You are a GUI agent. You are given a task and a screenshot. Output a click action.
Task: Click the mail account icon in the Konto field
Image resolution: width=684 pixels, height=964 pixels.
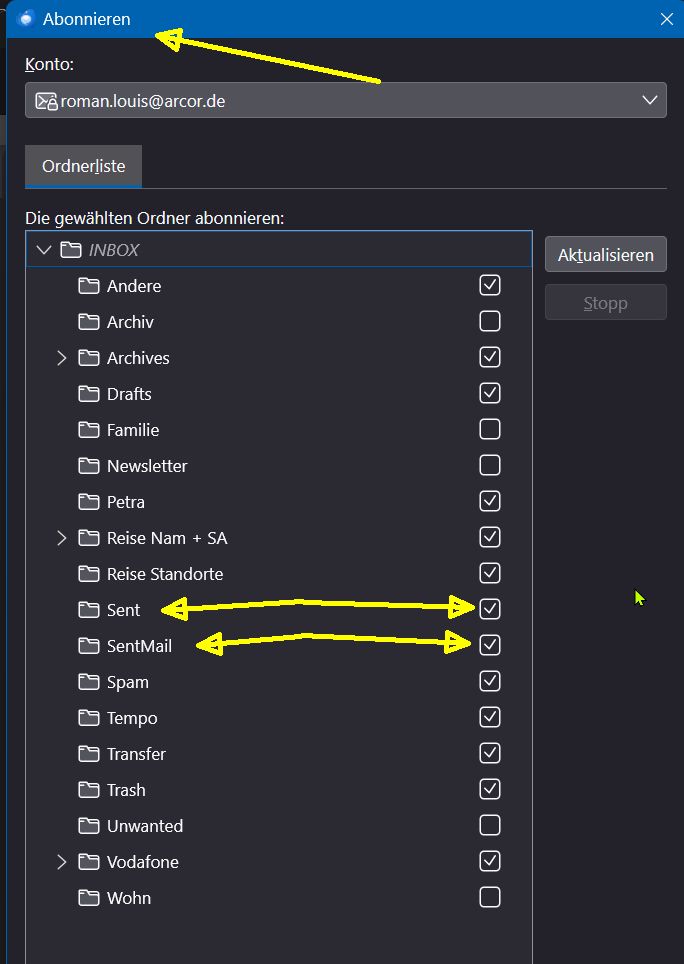47,101
